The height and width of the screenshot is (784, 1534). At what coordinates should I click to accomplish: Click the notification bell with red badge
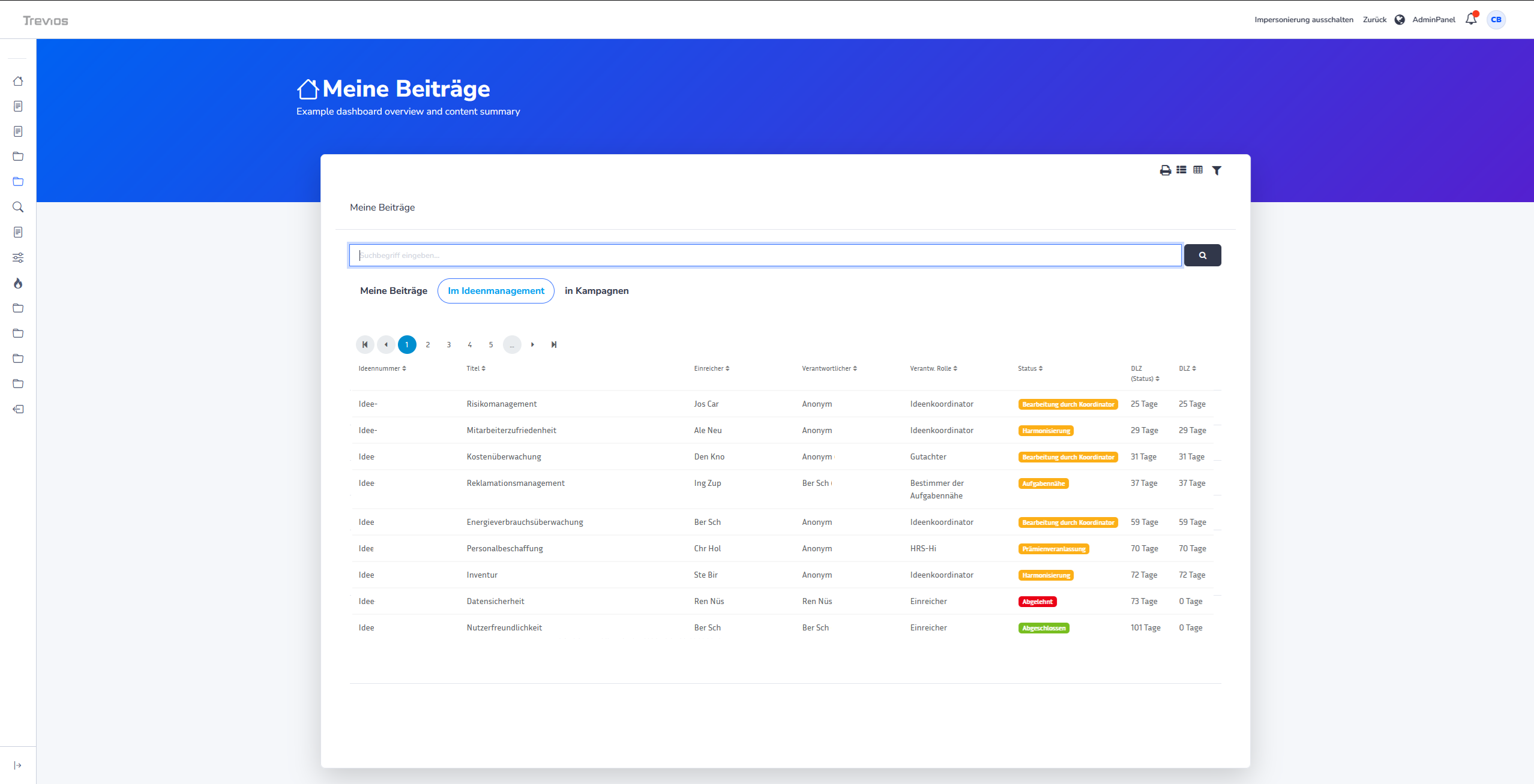[x=1470, y=19]
